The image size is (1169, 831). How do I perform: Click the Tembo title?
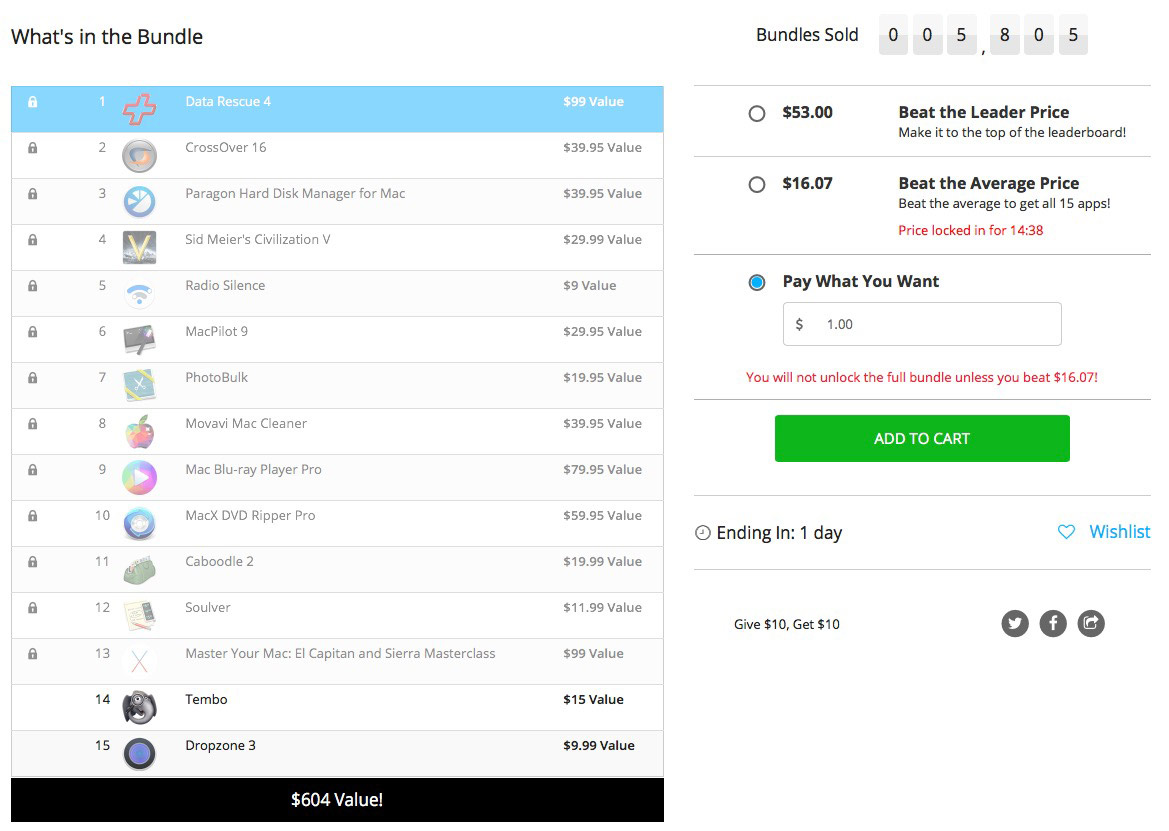[x=207, y=699]
